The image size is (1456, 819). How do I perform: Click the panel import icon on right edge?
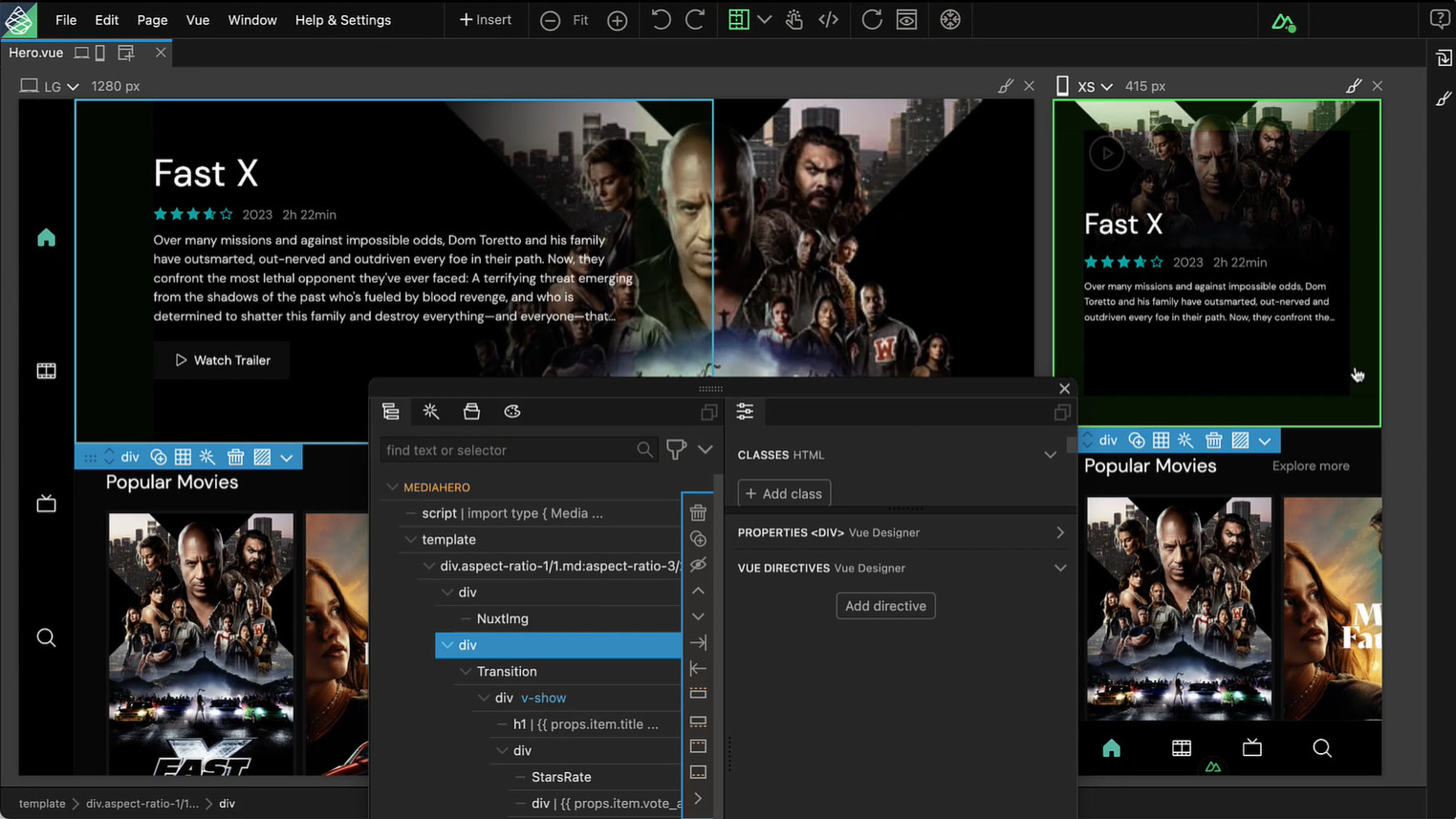click(1445, 59)
